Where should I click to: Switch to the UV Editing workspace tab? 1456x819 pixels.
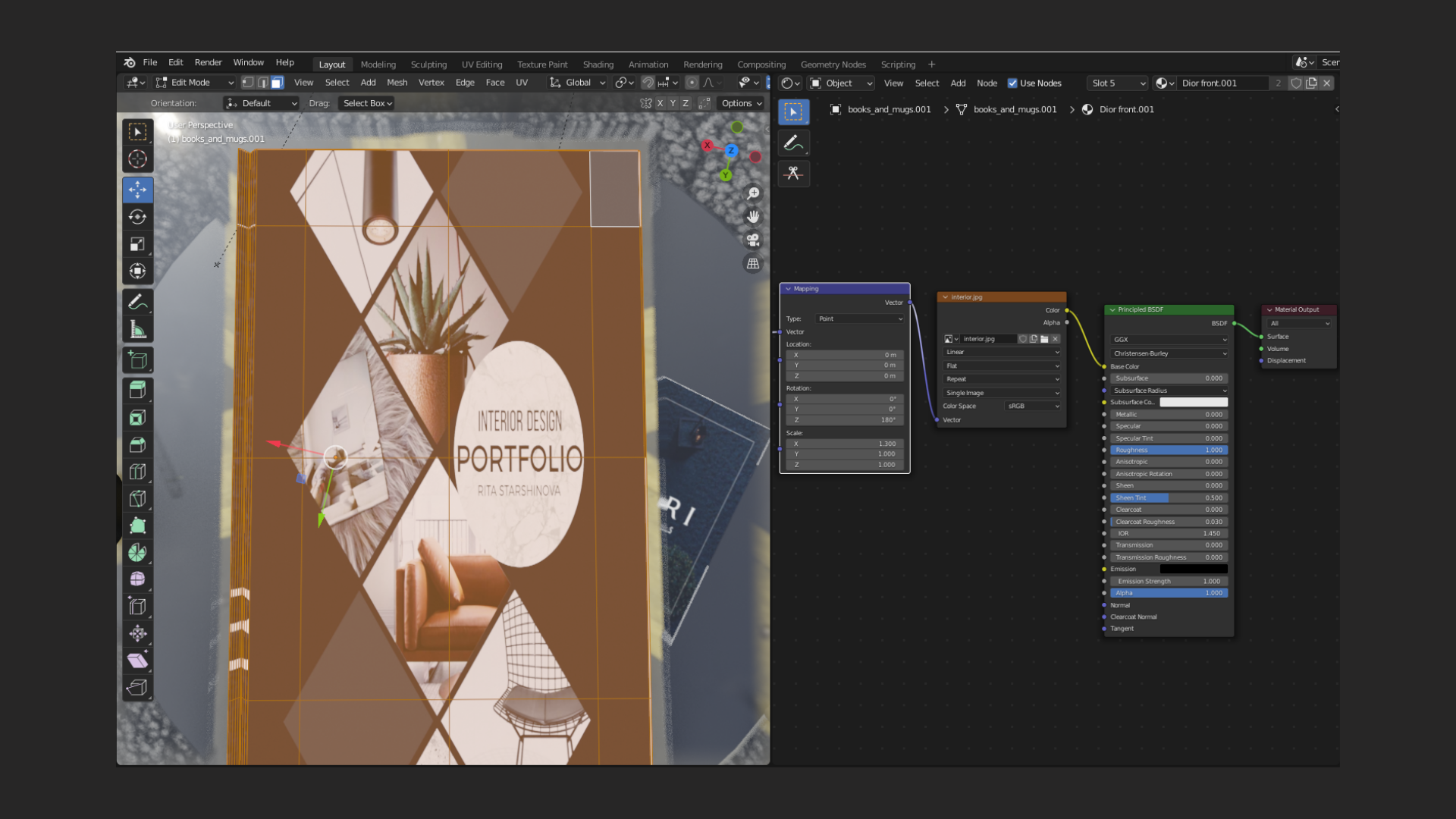pyautogui.click(x=482, y=64)
